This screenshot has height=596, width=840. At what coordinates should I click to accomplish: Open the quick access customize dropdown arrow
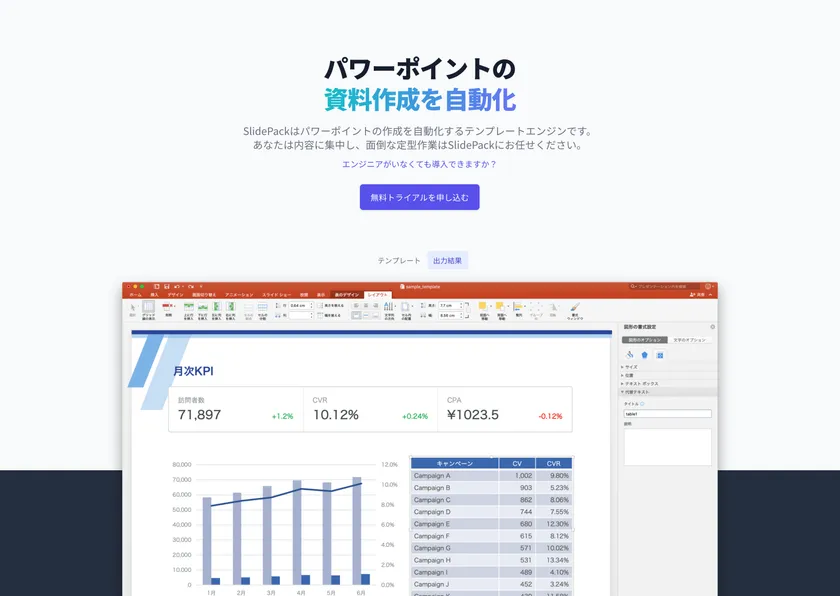click(x=201, y=286)
